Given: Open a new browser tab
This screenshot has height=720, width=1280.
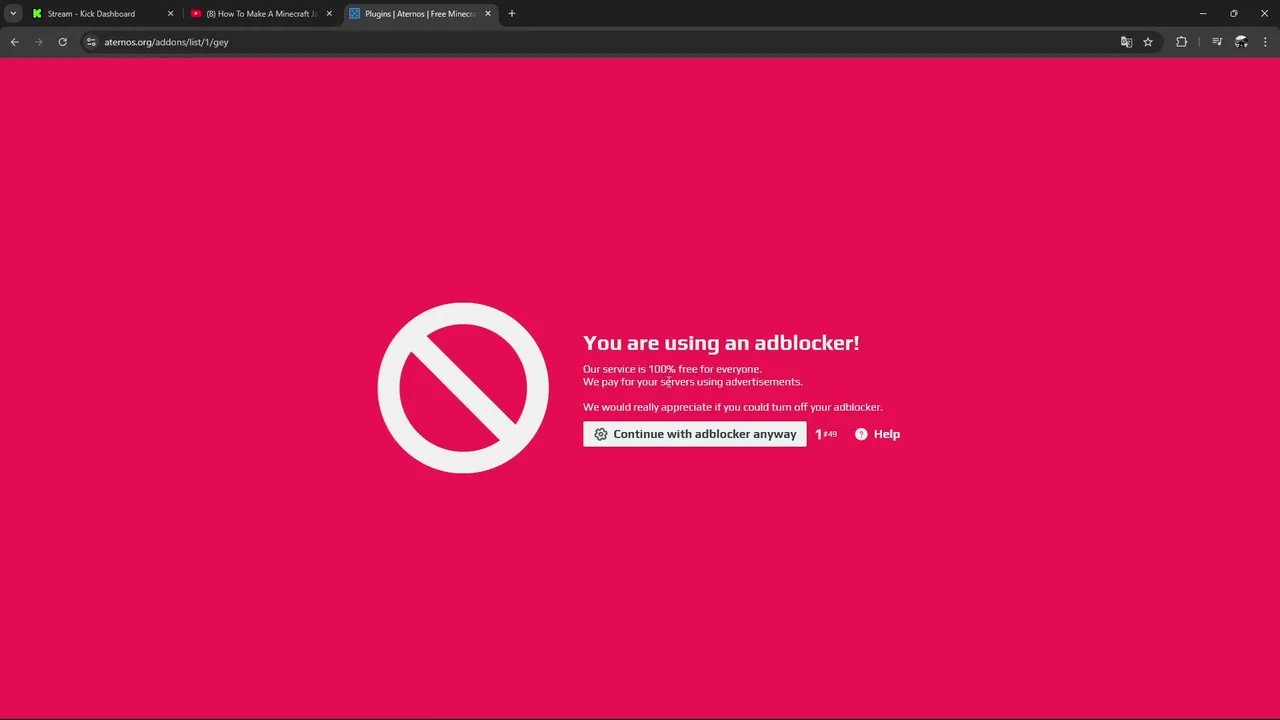Looking at the screenshot, I should pos(511,14).
